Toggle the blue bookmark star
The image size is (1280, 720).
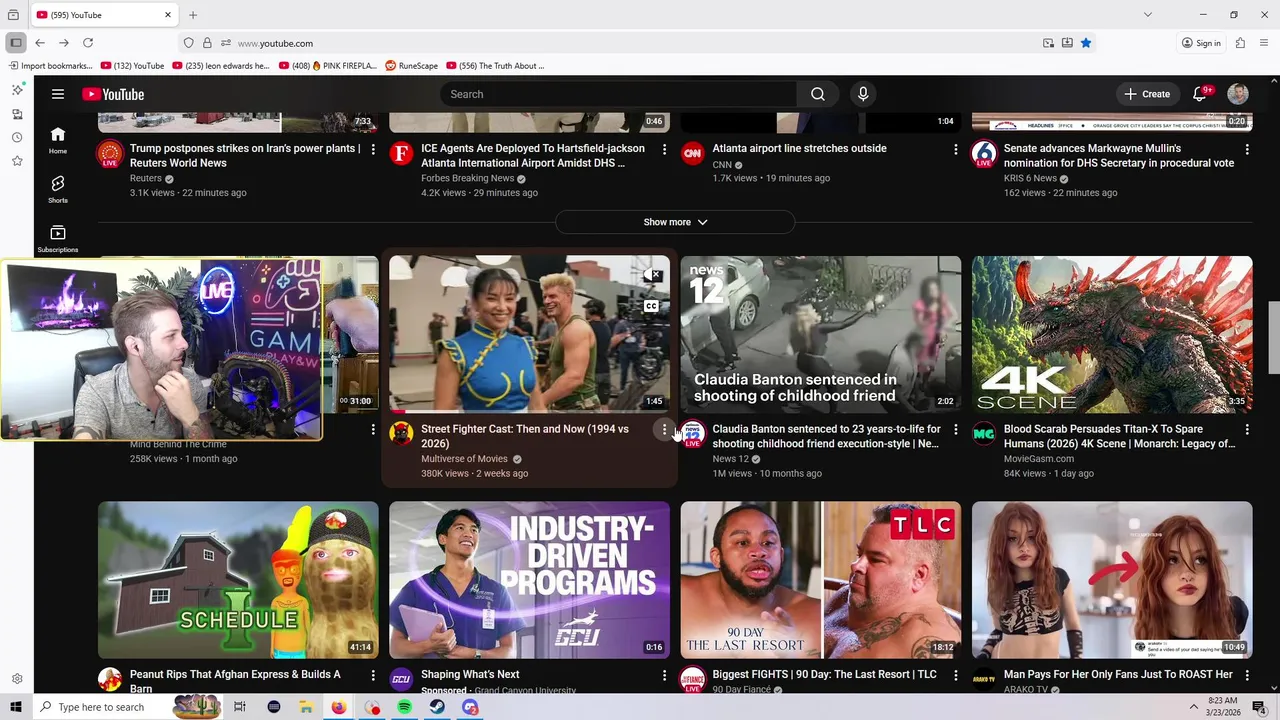(1086, 43)
